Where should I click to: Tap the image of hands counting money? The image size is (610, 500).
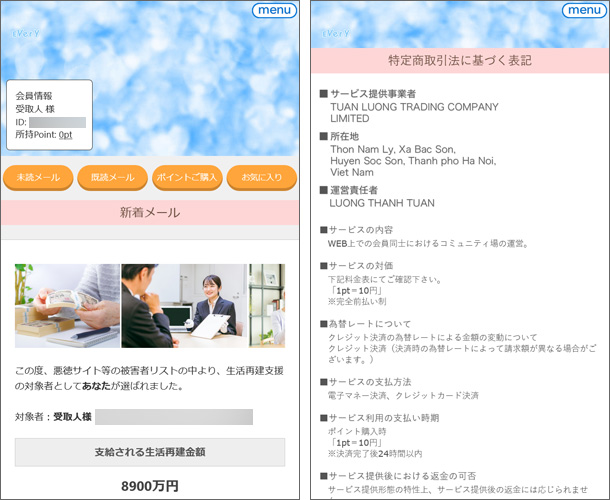pos(67,305)
